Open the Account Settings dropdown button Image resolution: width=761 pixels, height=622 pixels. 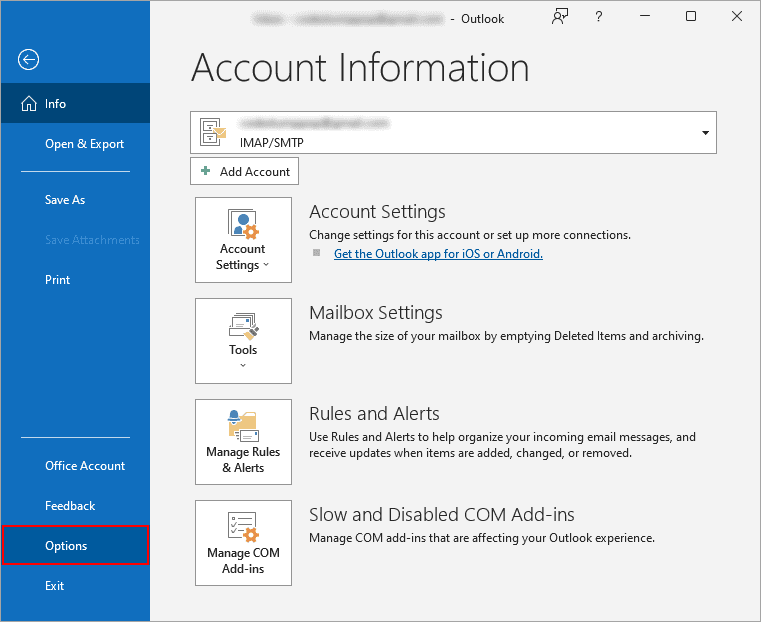coord(243,240)
